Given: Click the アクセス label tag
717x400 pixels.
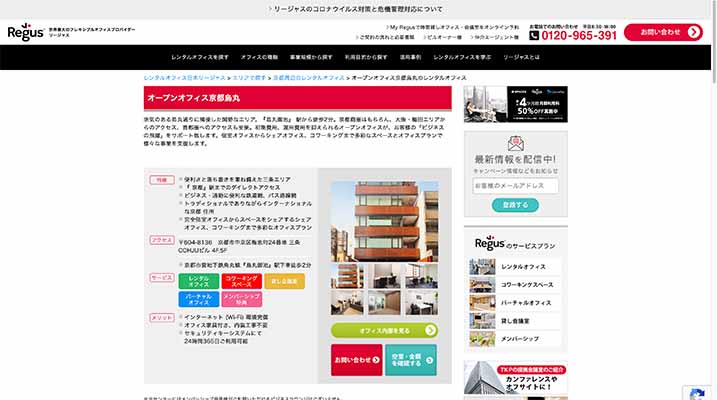Looking at the screenshot, I should pyautogui.click(x=162, y=240).
